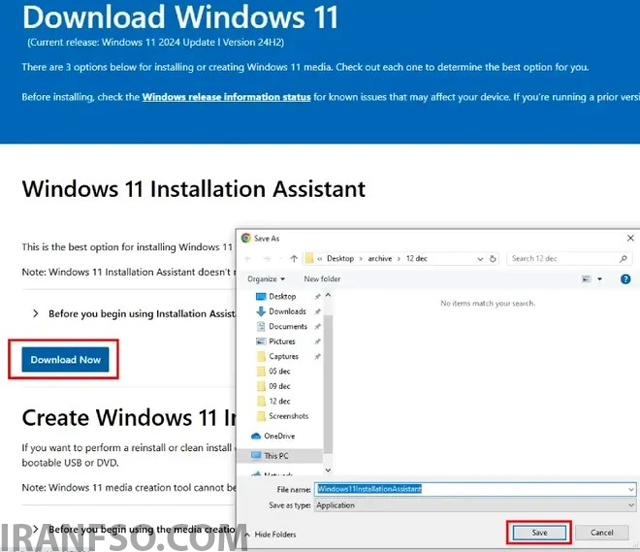Select the 12 dec folder in the navigation pane
Image resolution: width=640 pixels, height=552 pixels.
coord(279,401)
